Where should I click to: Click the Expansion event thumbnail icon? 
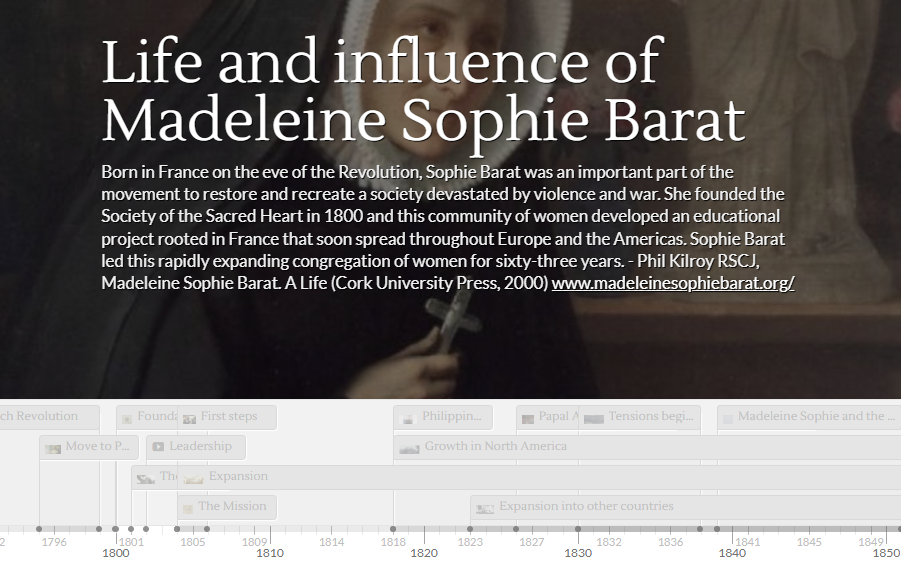194,478
